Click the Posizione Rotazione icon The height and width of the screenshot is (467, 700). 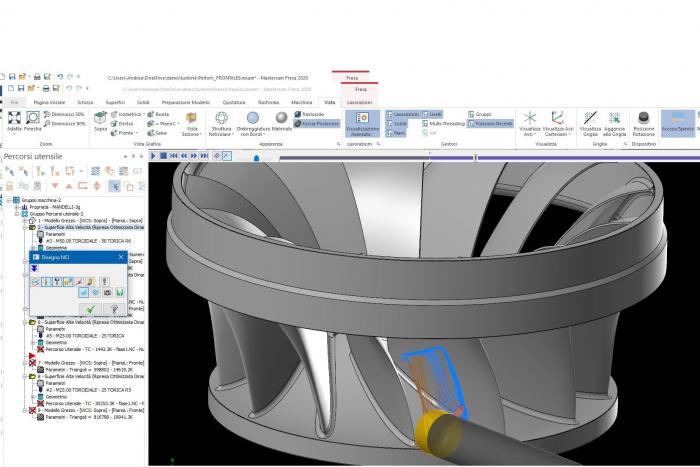pyautogui.click(x=643, y=120)
